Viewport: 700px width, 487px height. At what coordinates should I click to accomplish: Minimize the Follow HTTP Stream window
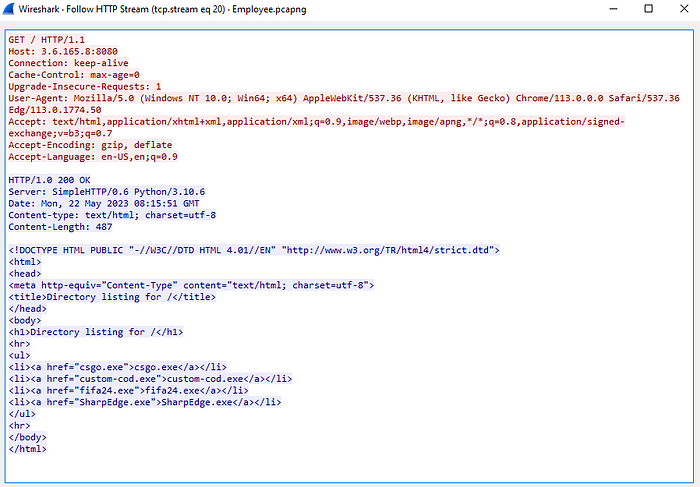point(613,9)
